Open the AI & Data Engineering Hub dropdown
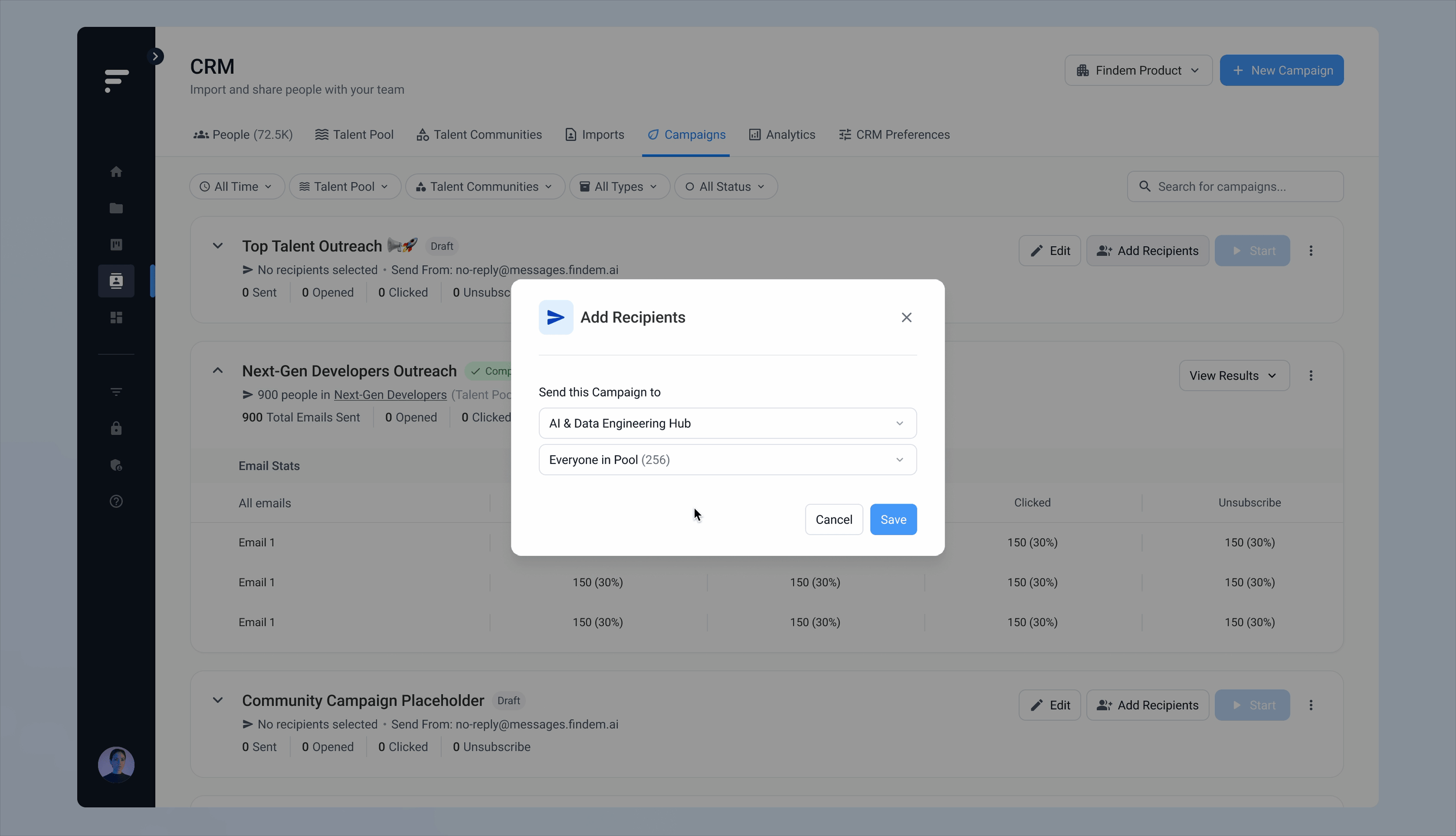1456x836 pixels. pyautogui.click(x=727, y=423)
